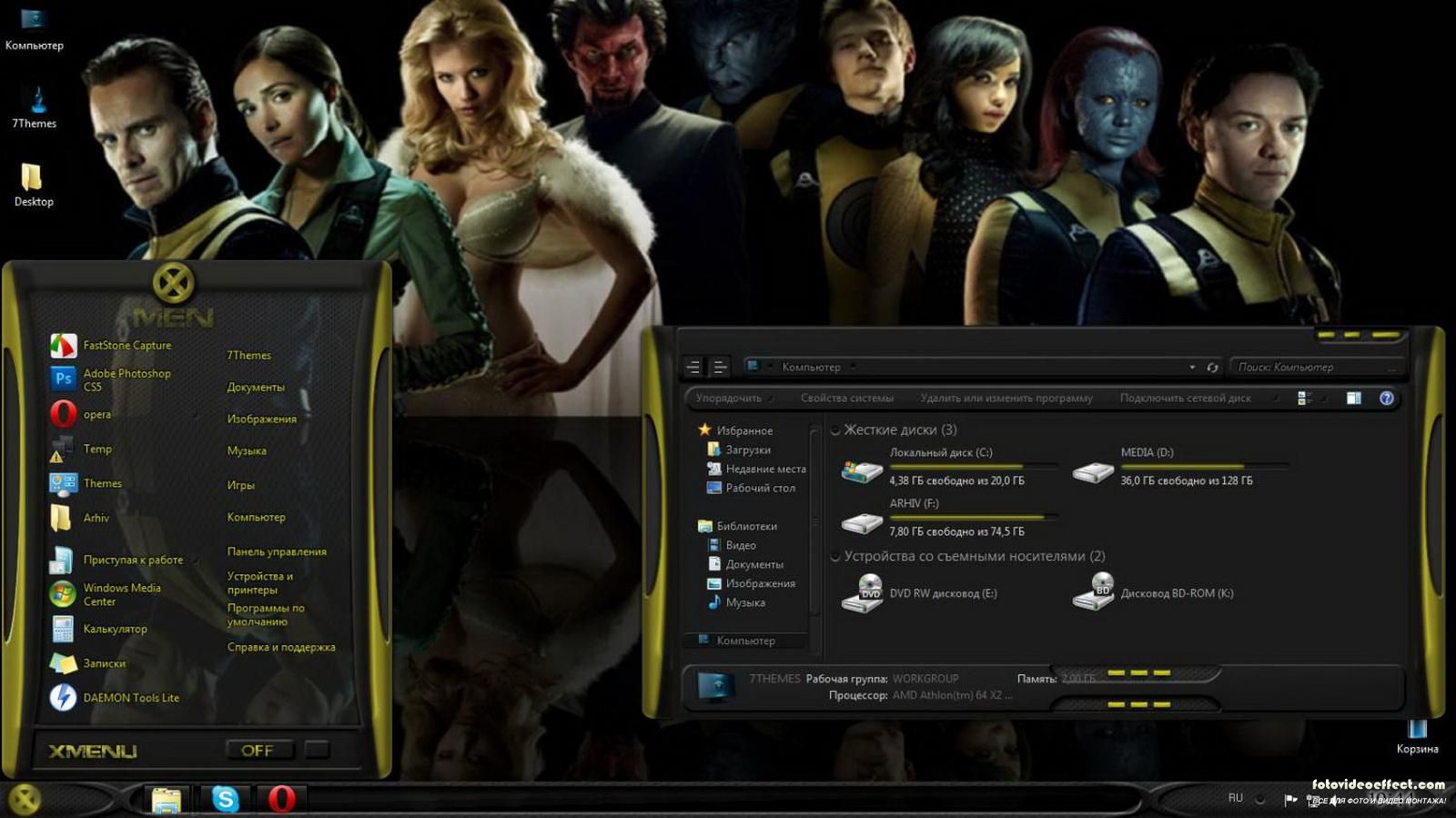Click the OFF shutdown button

coord(259,750)
